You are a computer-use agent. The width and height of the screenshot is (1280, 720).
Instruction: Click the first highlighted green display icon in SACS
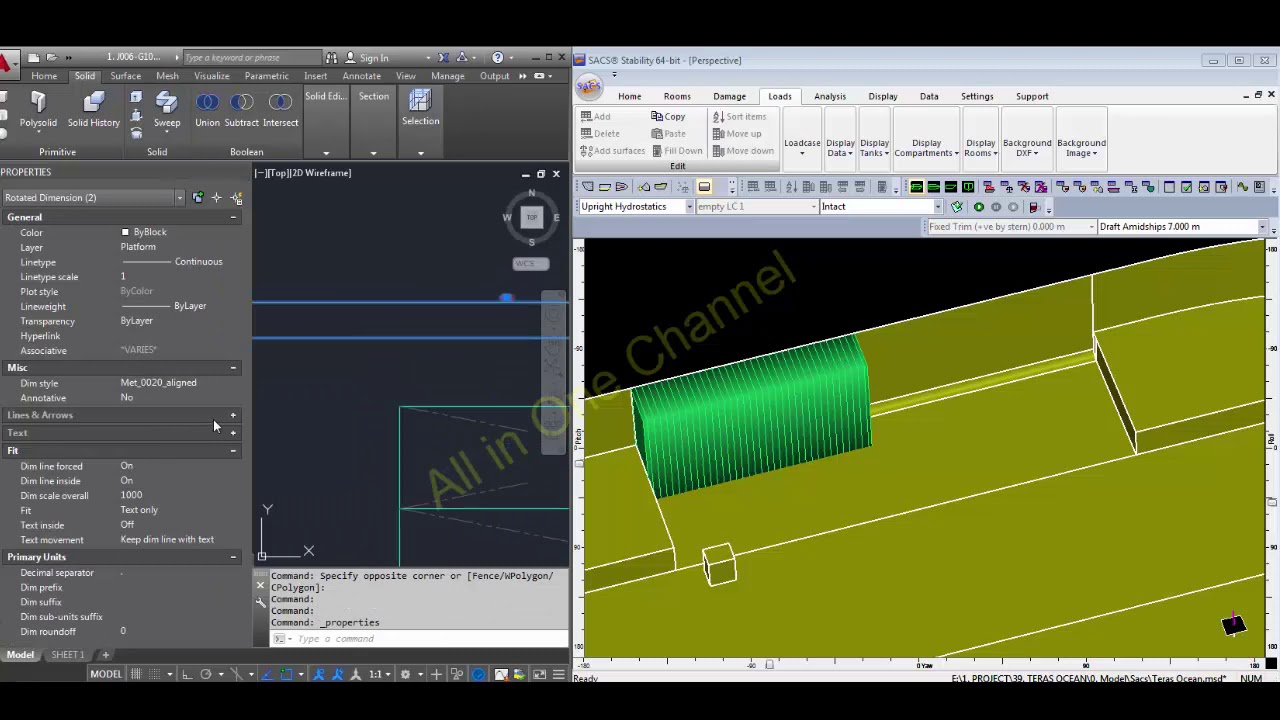(x=916, y=187)
